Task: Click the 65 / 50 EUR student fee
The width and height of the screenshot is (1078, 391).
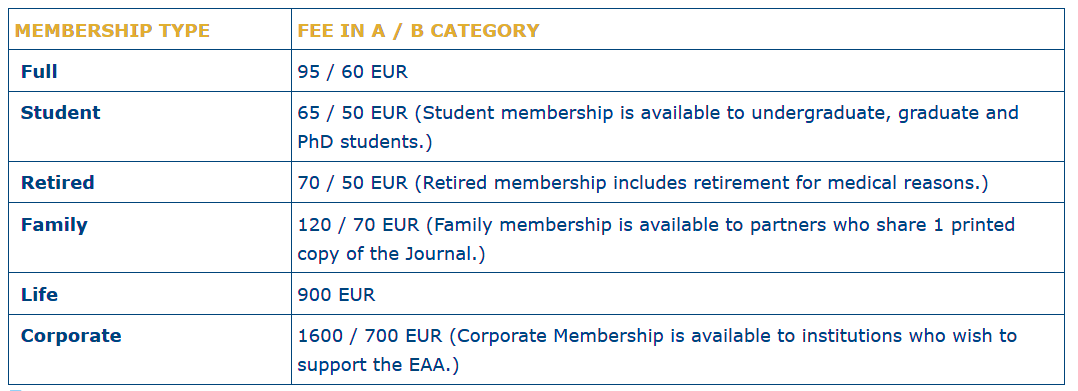Action: 353,113
